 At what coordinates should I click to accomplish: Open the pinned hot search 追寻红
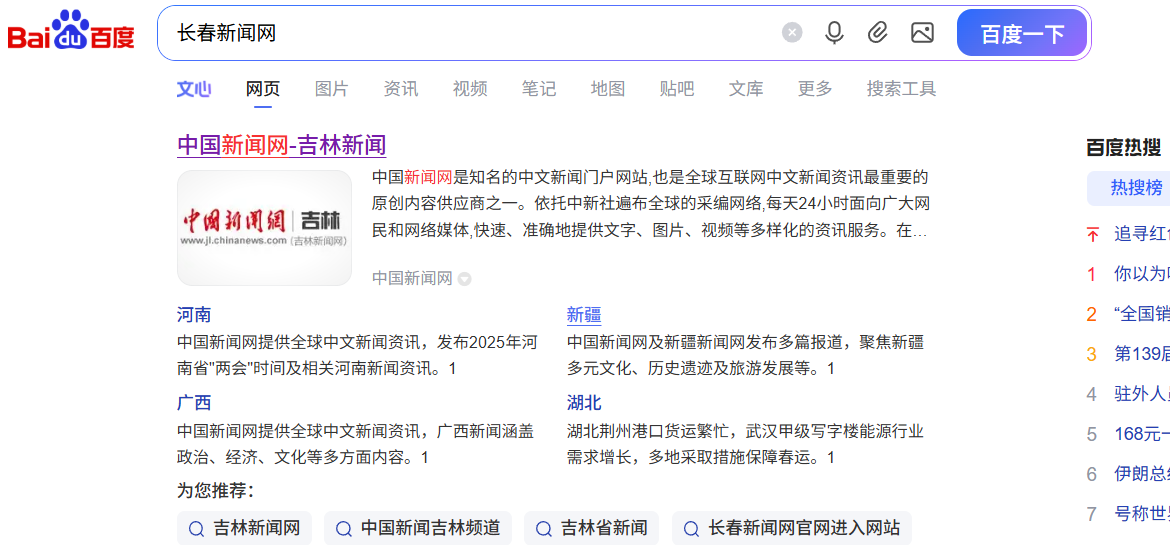(1142, 234)
